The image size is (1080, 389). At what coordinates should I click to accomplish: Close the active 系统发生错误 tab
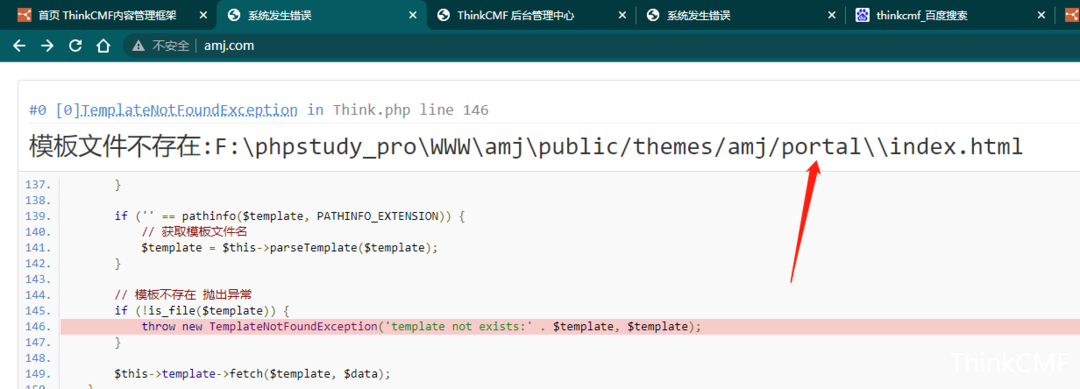tap(413, 15)
